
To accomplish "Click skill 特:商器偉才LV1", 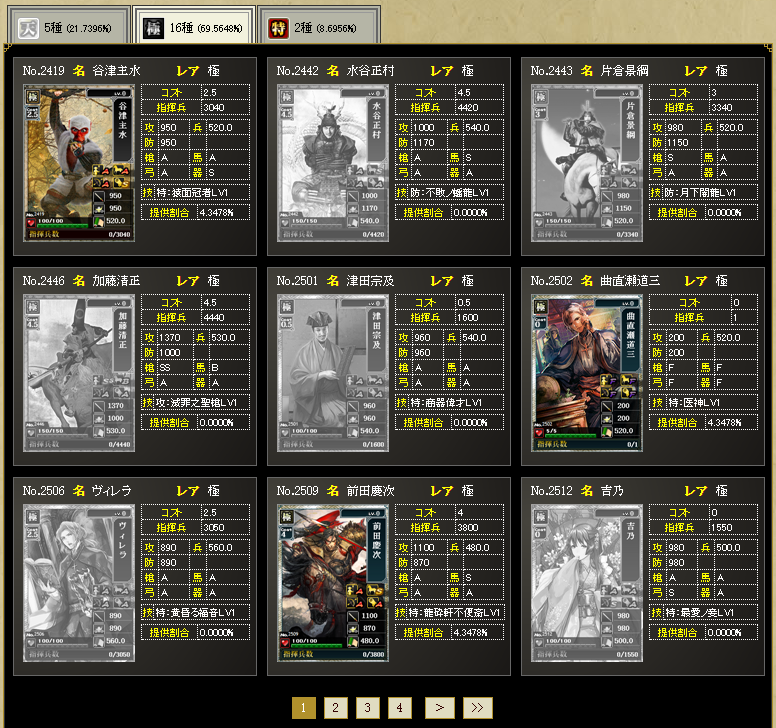I will click(446, 402).
